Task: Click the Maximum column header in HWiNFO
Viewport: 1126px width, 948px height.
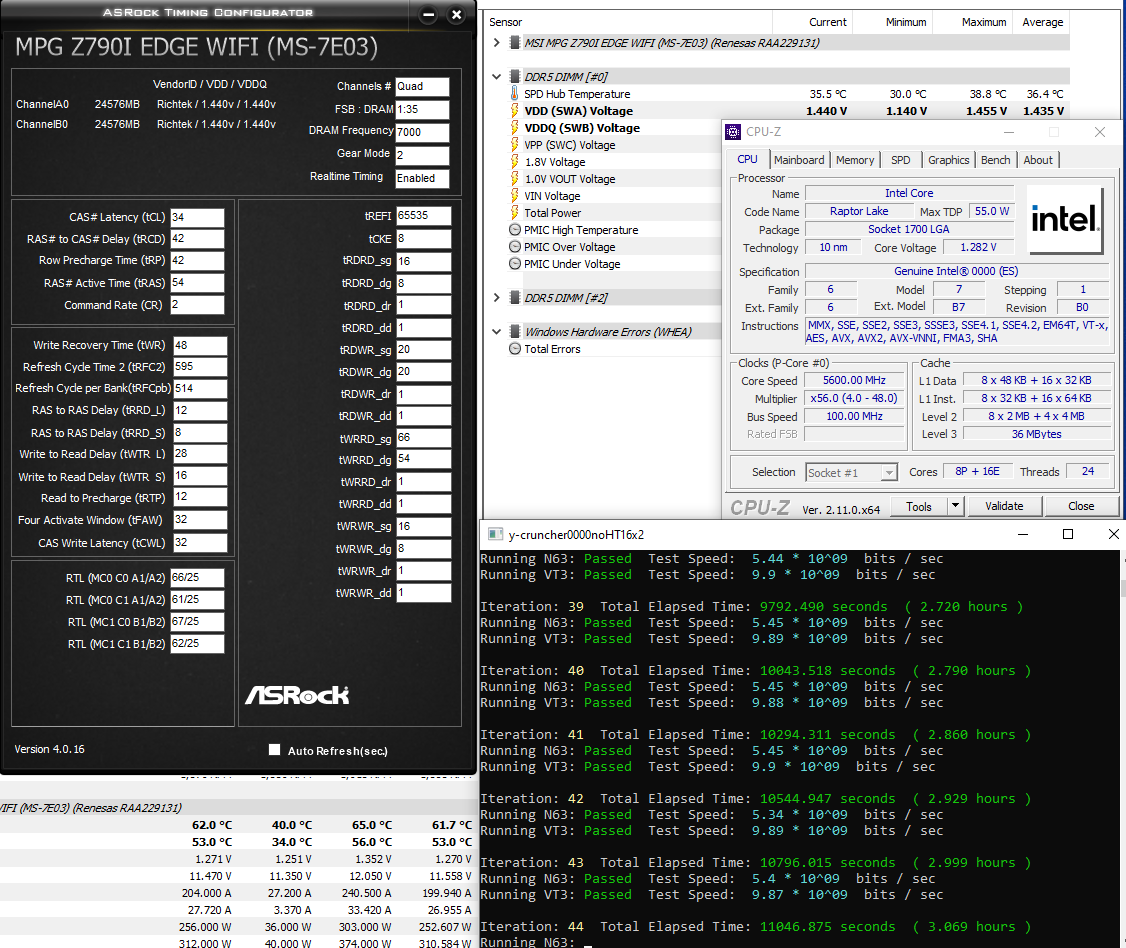Action: coord(972,22)
